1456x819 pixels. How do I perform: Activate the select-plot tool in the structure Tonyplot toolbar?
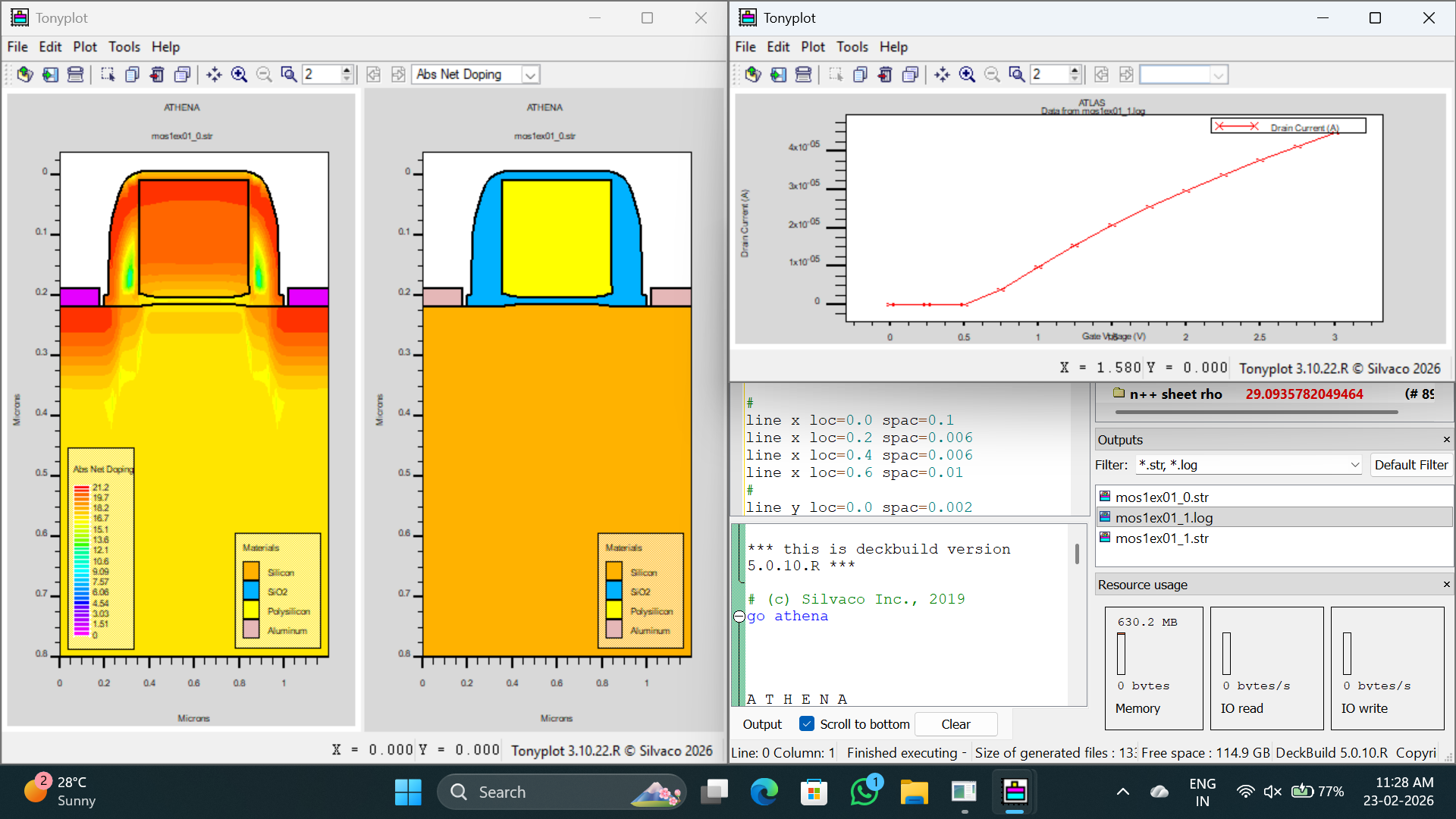click(107, 74)
